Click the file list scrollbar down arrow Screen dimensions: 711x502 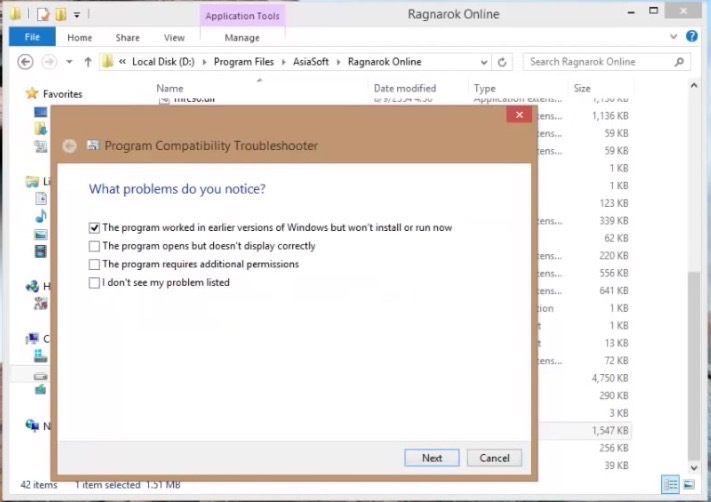(x=694, y=468)
